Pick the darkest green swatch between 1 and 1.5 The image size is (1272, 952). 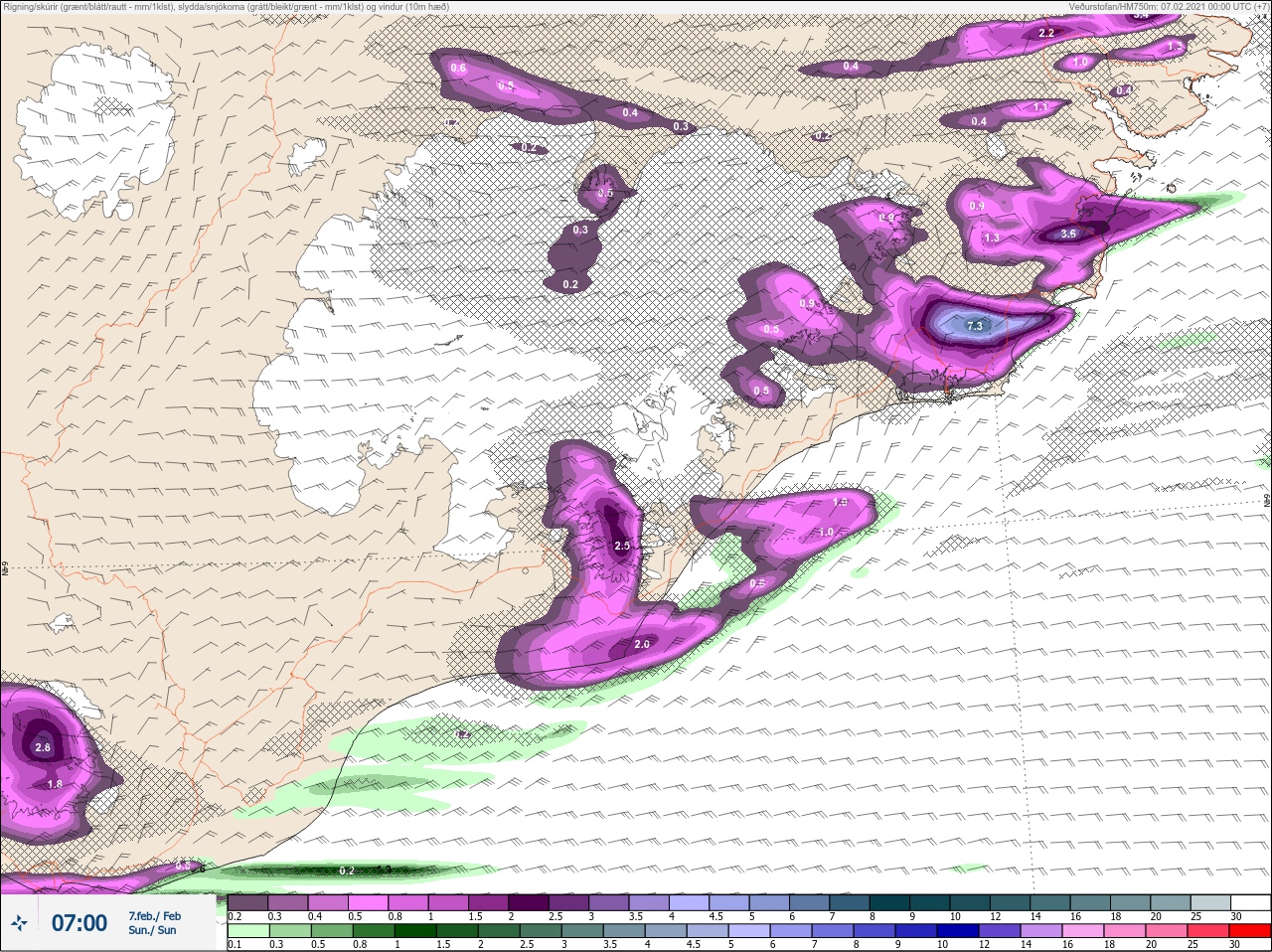pyautogui.click(x=414, y=931)
